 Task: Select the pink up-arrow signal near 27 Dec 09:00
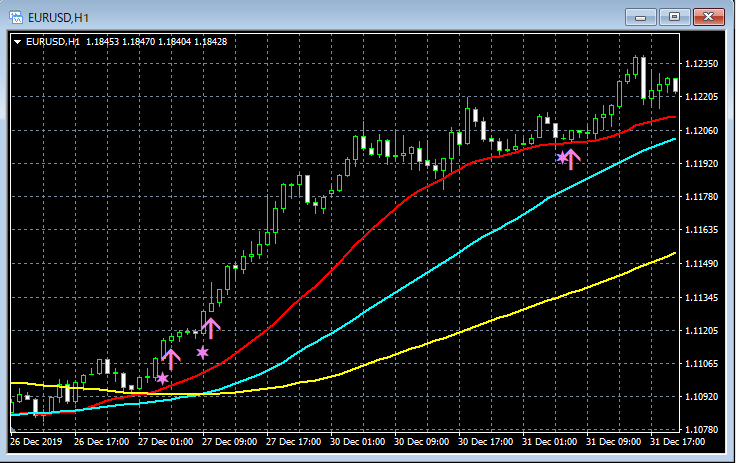click(x=211, y=328)
